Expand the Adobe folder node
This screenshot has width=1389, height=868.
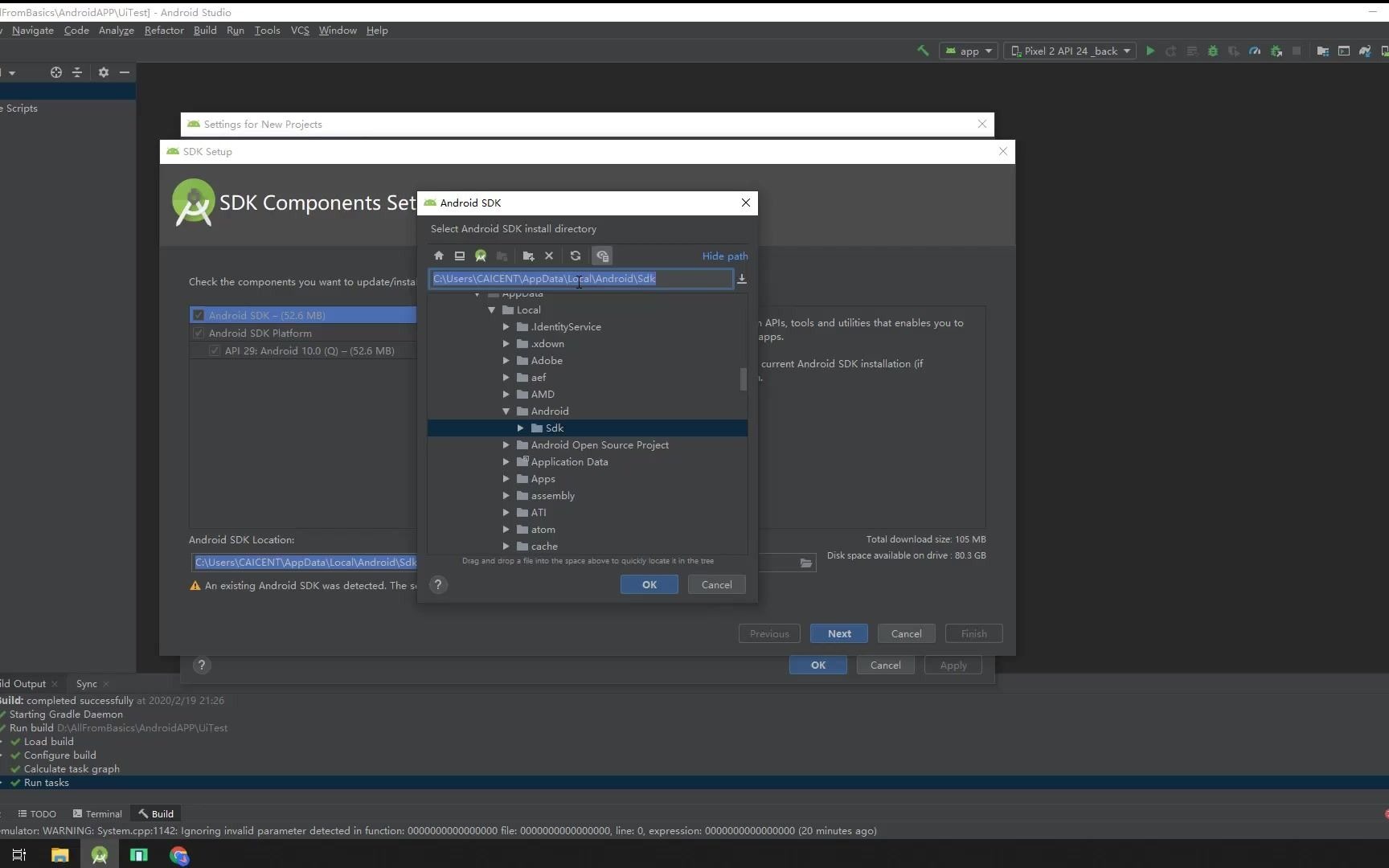pyautogui.click(x=506, y=361)
